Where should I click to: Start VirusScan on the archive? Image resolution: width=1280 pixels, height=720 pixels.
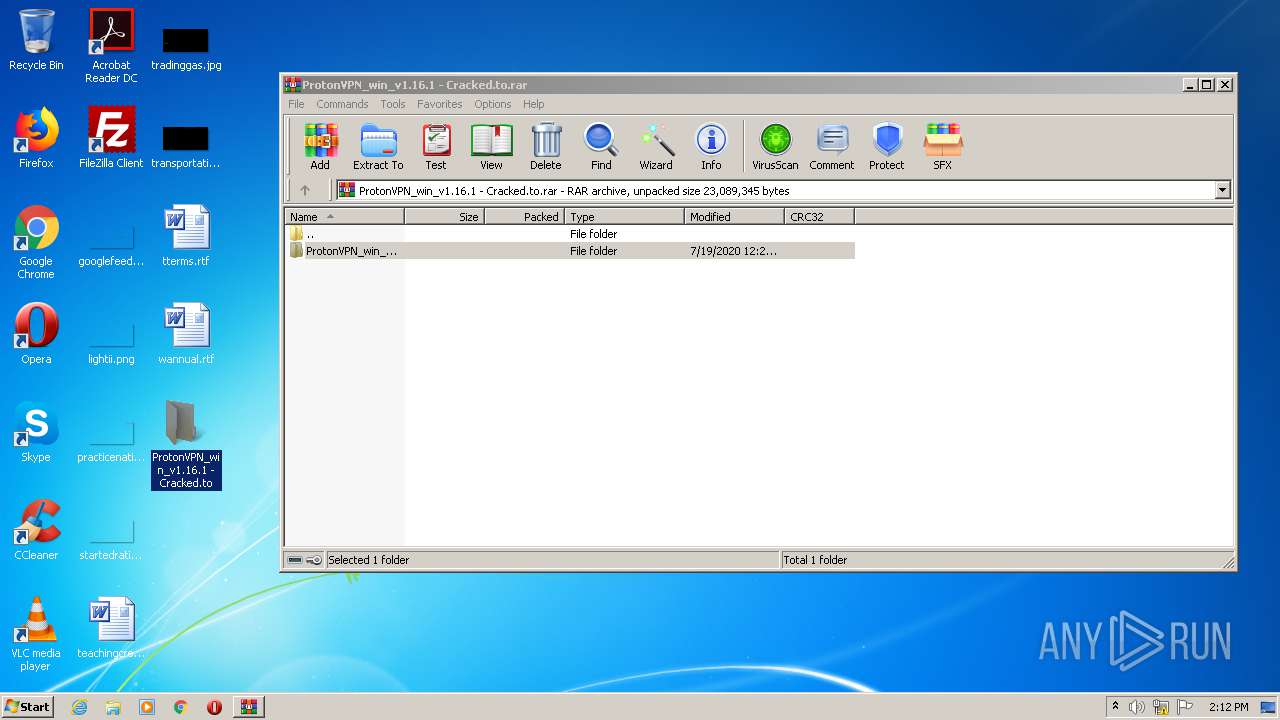tap(775, 147)
